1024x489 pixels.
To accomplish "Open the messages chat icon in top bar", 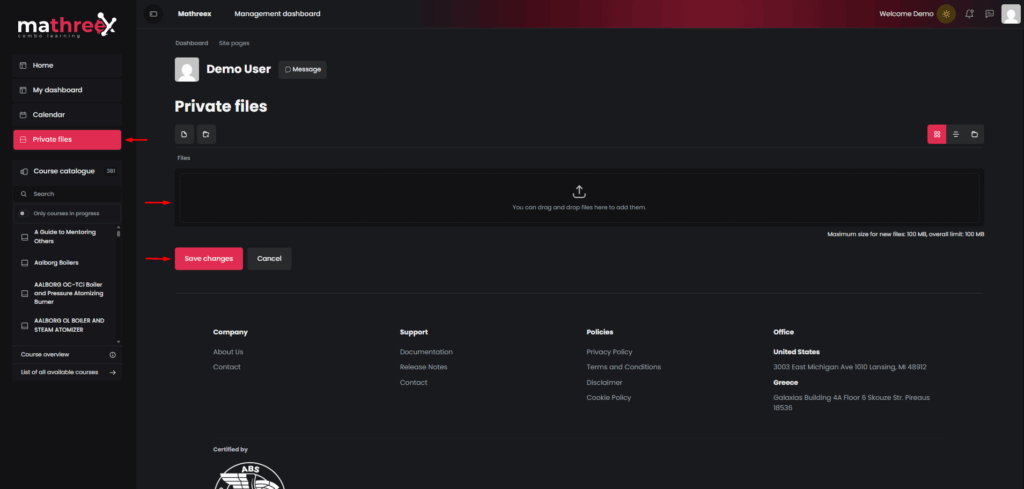I will pos(989,14).
